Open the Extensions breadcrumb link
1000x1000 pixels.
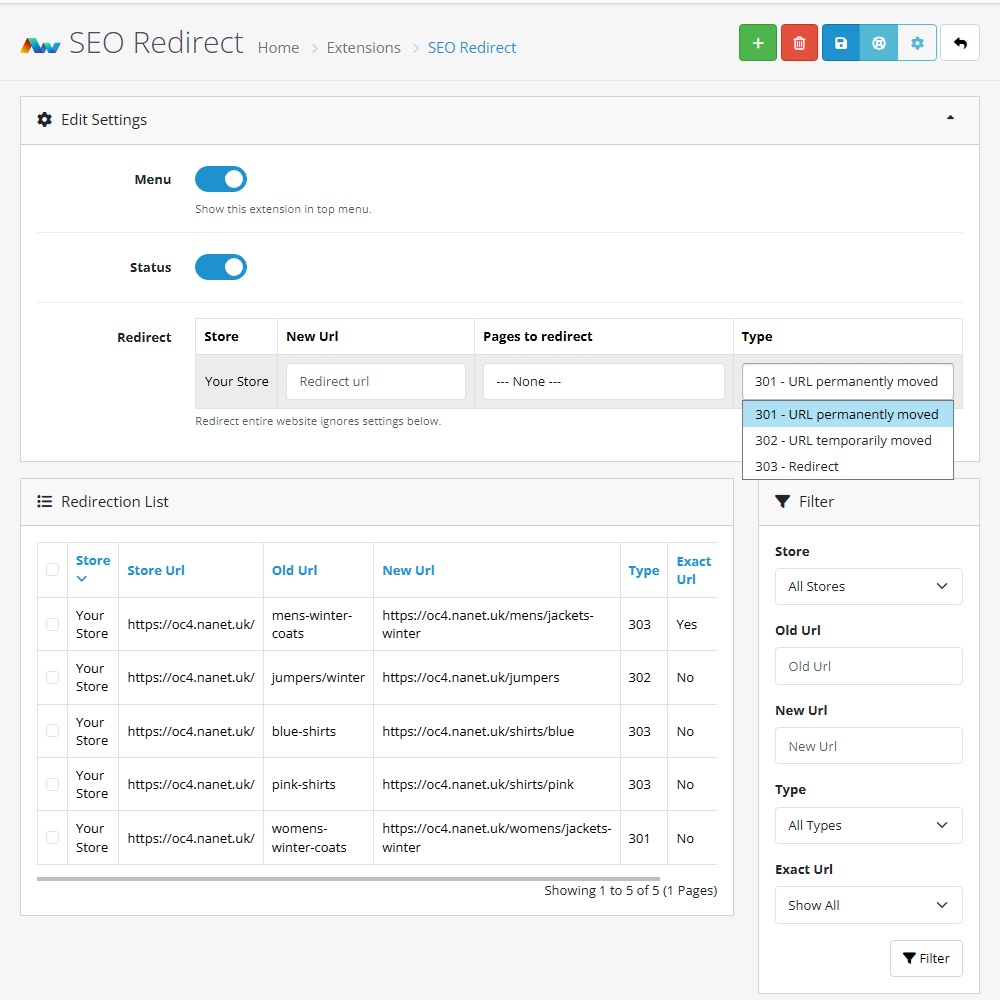point(363,48)
